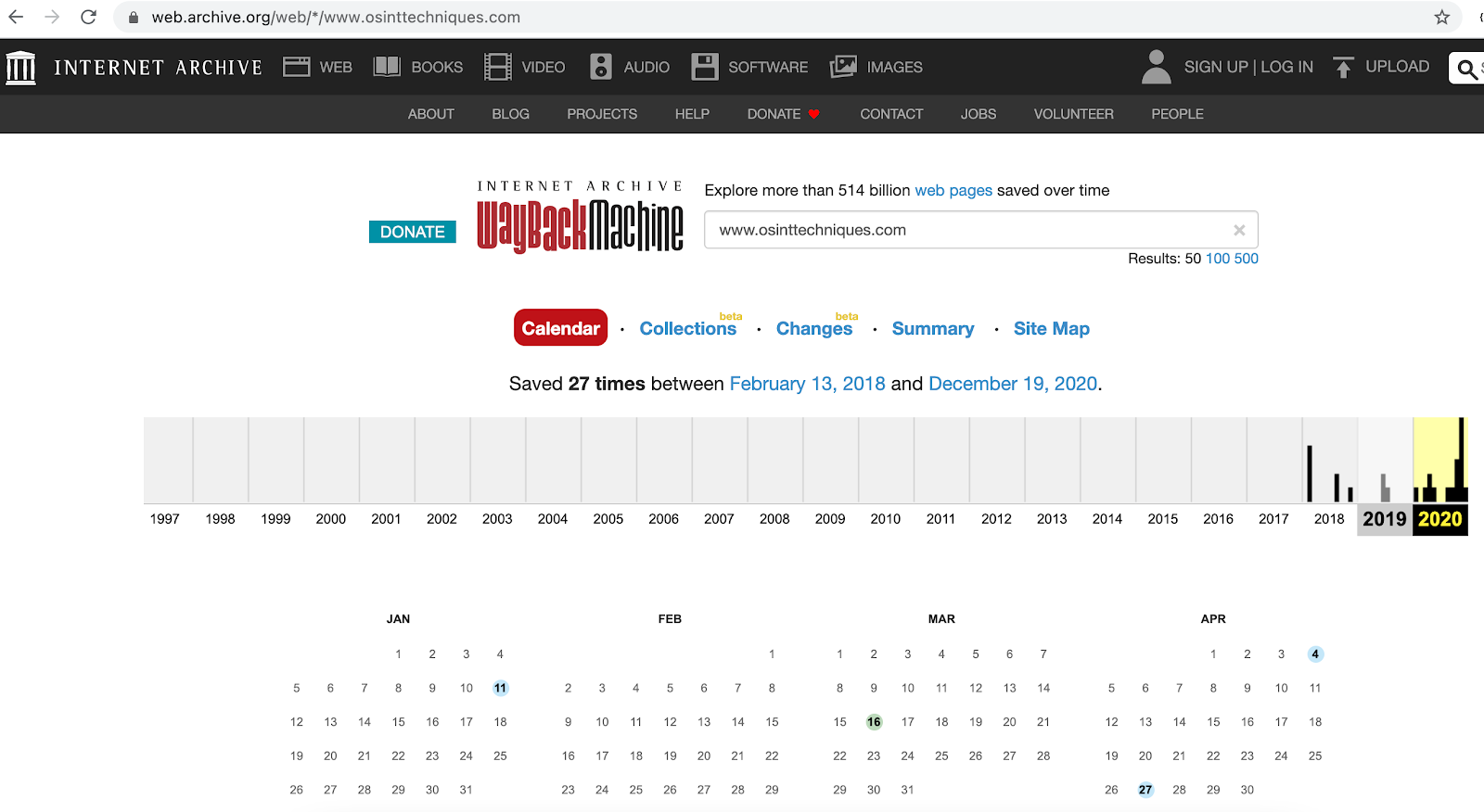Click the Upload arrow icon
Image resolution: width=1484 pixels, height=812 pixels.
(x=1343, y=67)
